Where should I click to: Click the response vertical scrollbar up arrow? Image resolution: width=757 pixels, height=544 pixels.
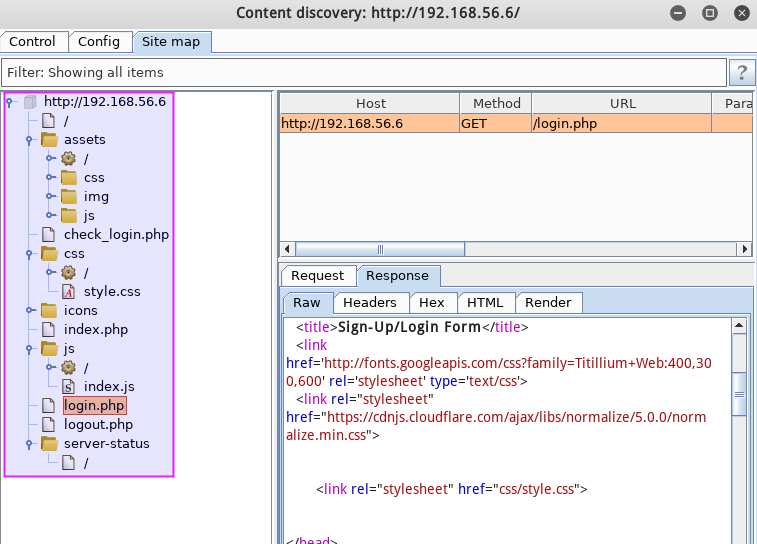point(739,326)
